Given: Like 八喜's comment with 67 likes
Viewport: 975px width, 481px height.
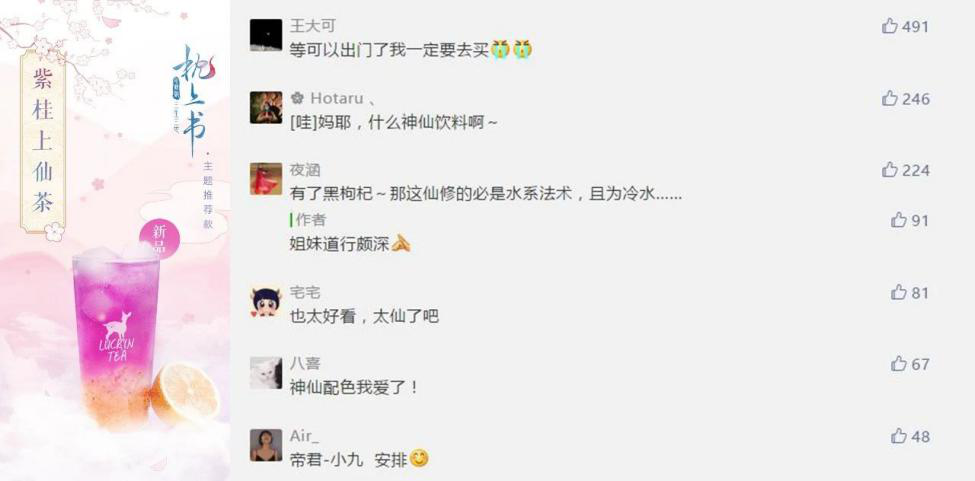Looking at the screenshot, I should click(899, 364).
